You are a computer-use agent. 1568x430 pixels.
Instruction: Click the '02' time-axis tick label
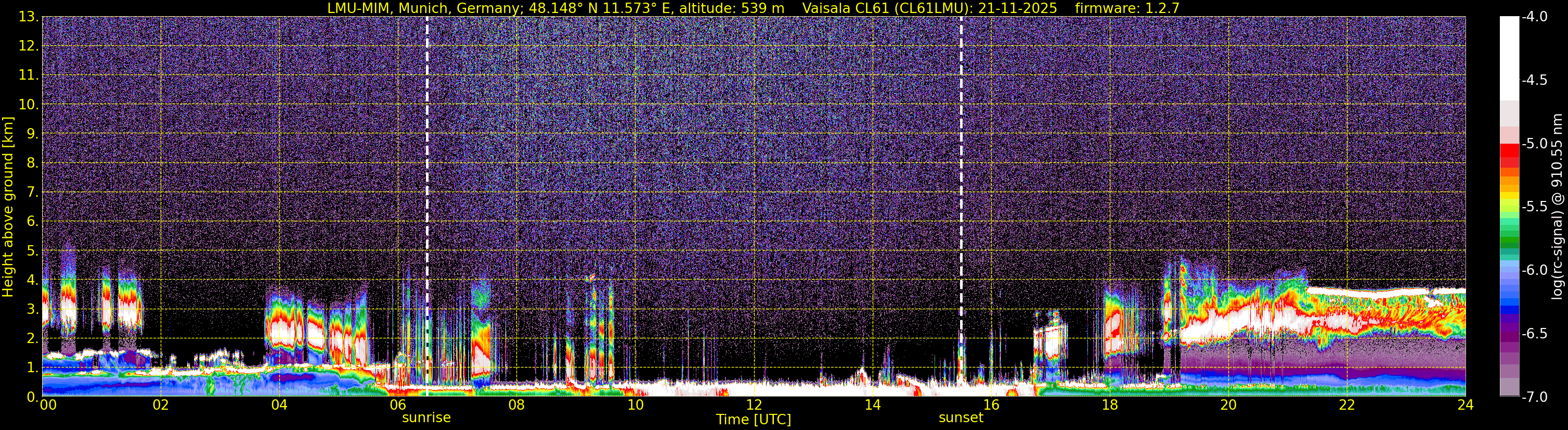(x=161, y=405)
